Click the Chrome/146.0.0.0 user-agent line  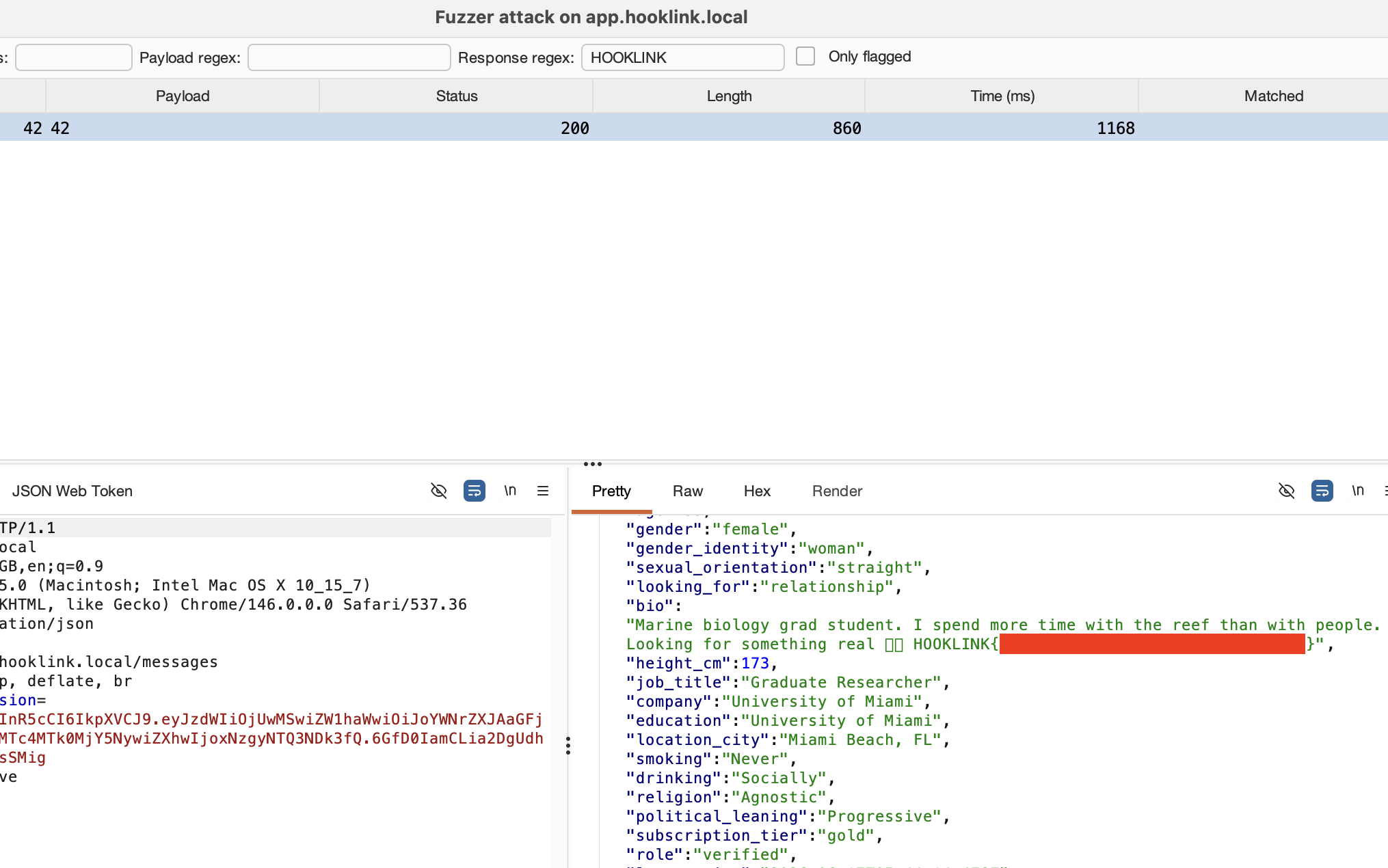click(233, 604)
